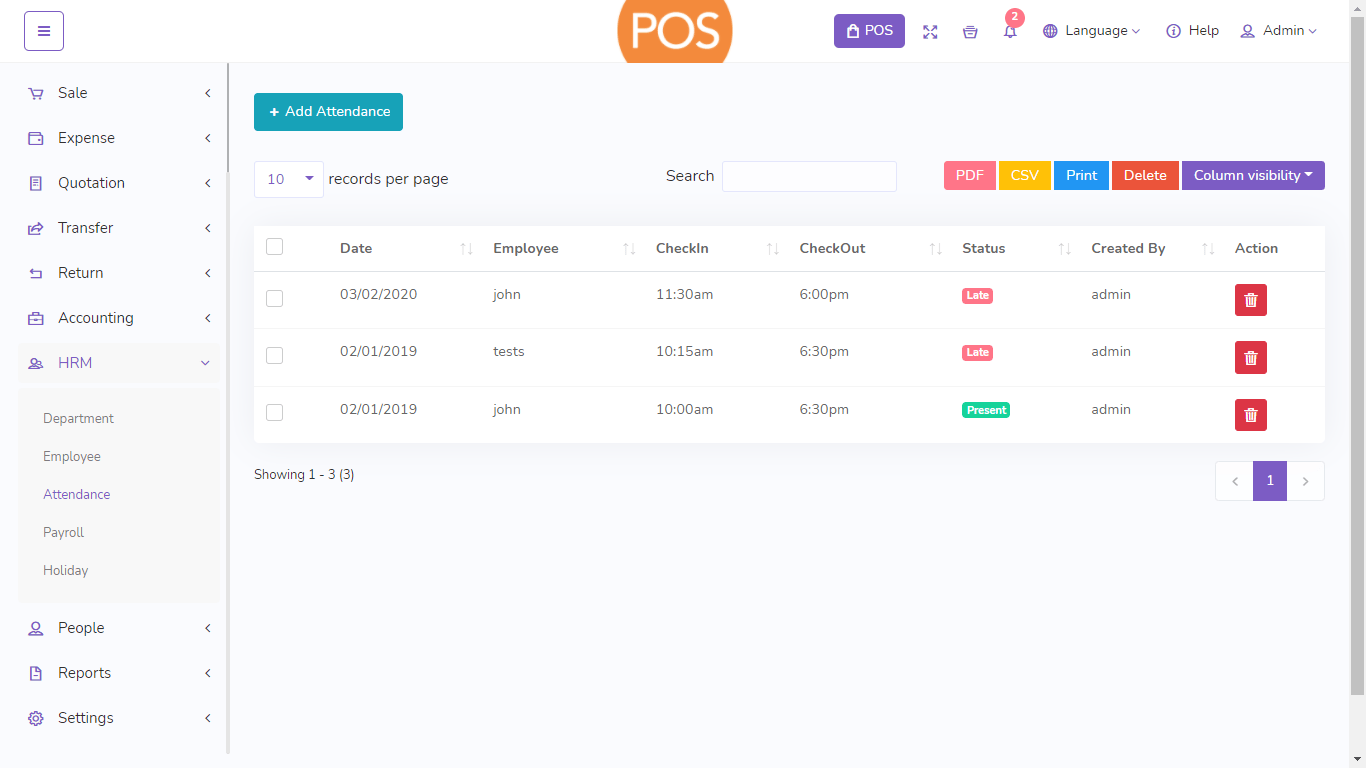Click trash icon for tests' attendance row
The height and width of the screenshot is (768, 1366).
(x=1250, y=357)
